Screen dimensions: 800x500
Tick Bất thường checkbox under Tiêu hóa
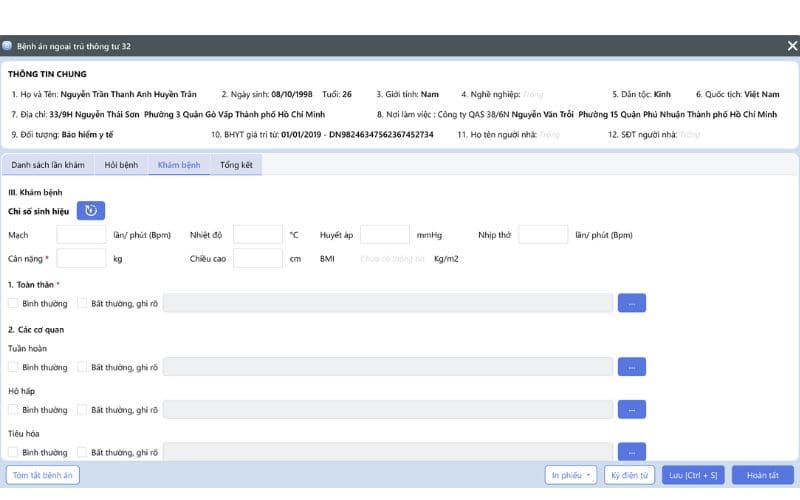[x=82, y=452]
